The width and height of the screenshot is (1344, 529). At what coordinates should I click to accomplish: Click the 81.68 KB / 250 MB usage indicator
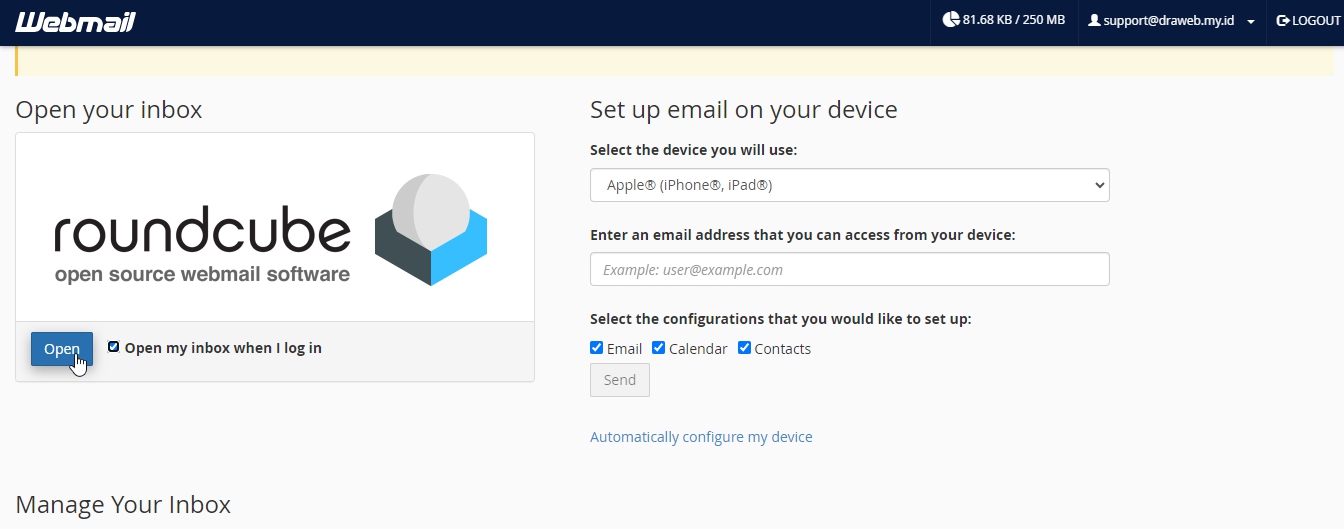pyautogui.click(x=1004, y=20)
